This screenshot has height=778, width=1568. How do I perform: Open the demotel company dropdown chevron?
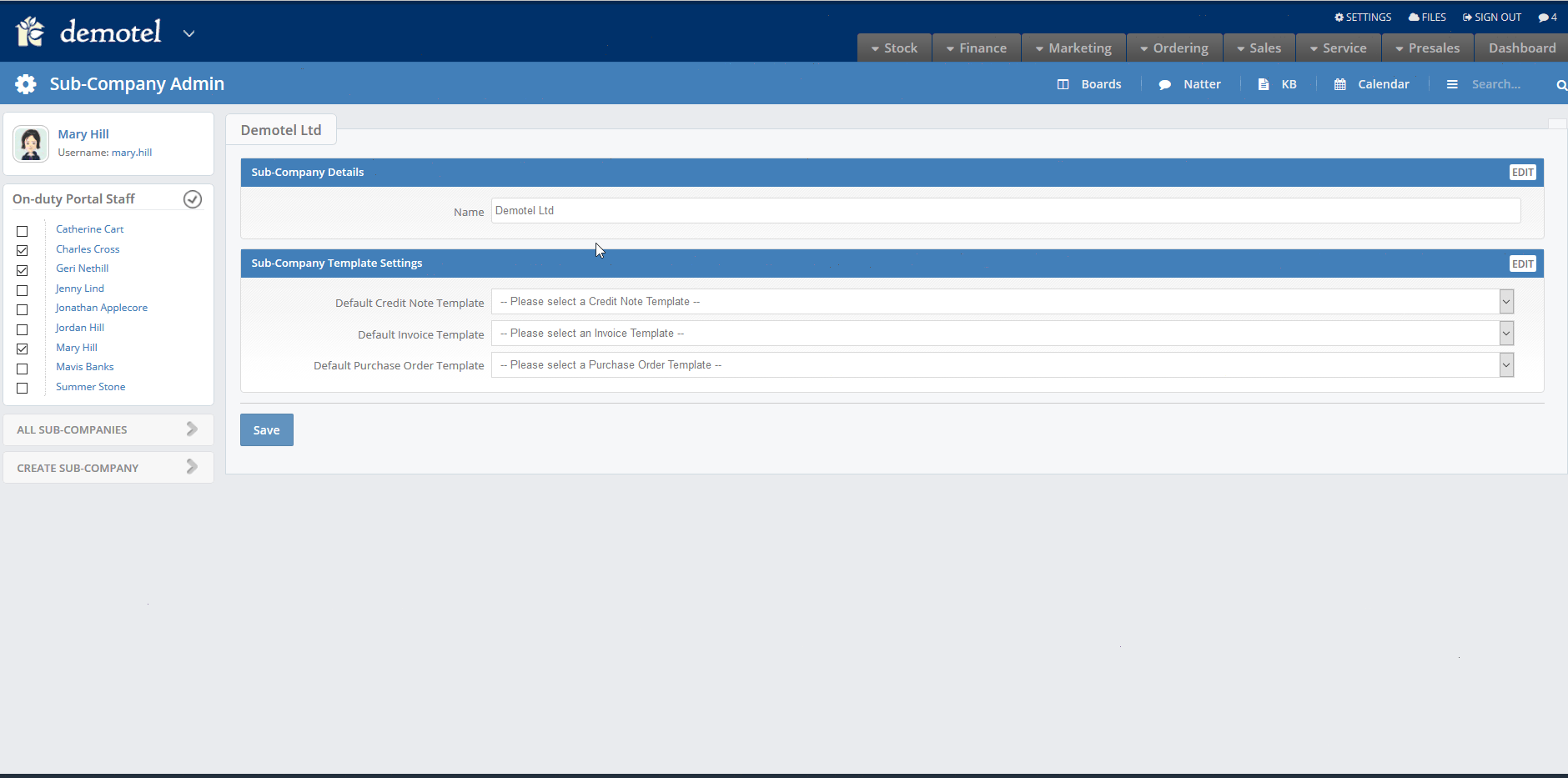click(x=189, y=33)
